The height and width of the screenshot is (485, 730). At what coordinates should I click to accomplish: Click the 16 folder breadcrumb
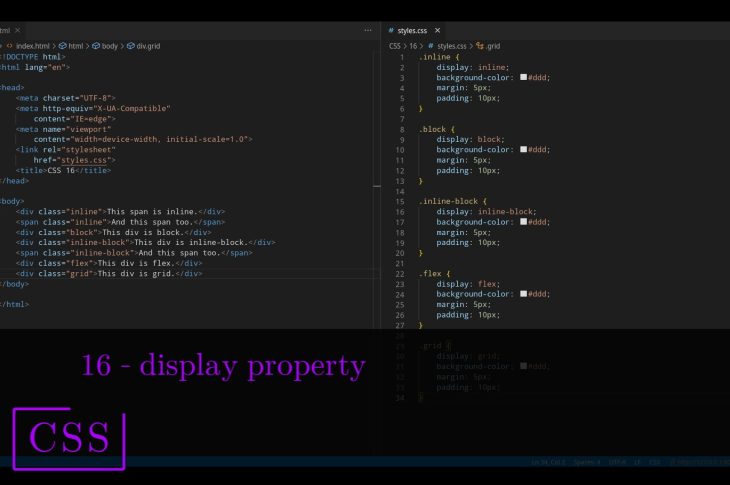tap(411, 46)
